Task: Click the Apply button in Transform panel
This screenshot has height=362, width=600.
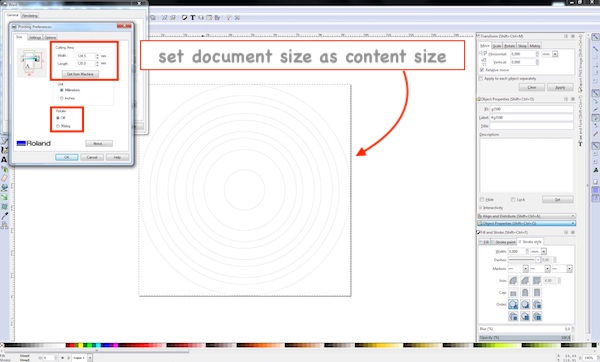Action: [x=560, y=87]
